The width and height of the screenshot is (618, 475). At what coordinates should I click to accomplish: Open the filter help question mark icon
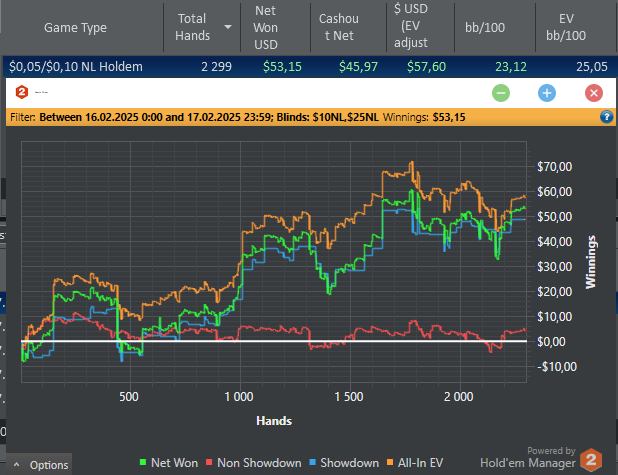(606, 117)
